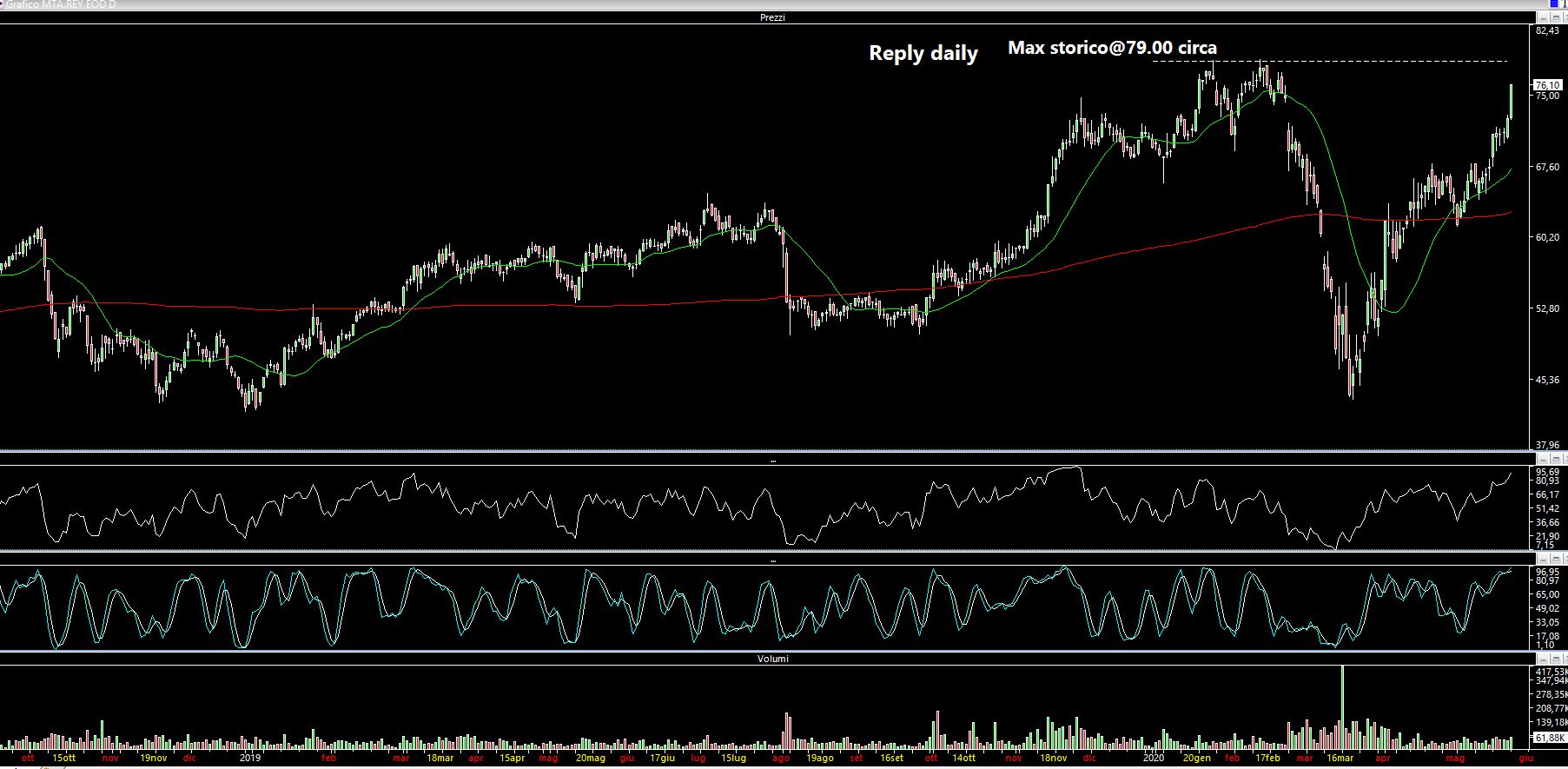Click the 417,53K volume axis label

(1551, 672)
